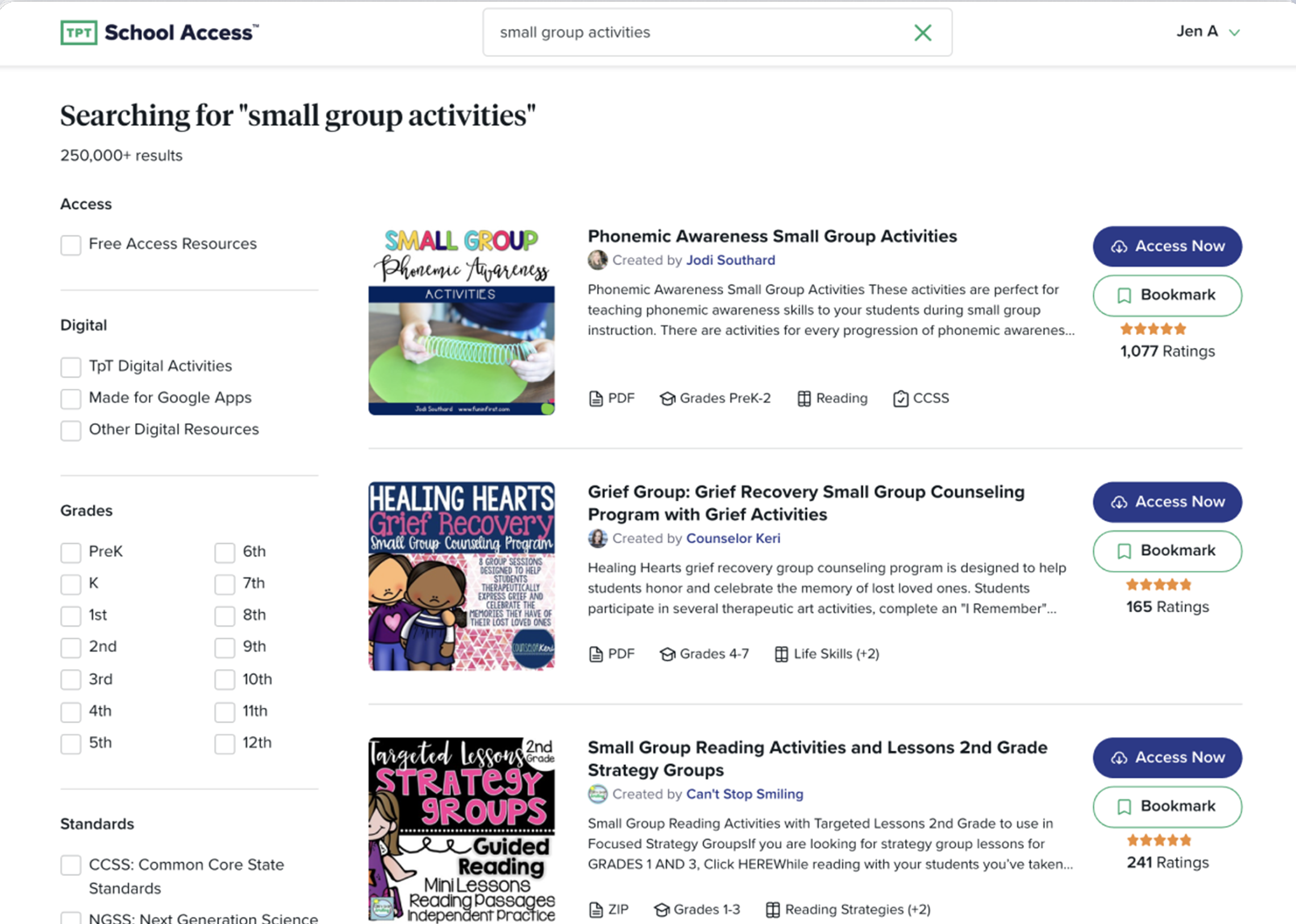1296x924 pixels.
Task: Click the PDF file icon on Phonemic Awareness
Action: [595, 399]
